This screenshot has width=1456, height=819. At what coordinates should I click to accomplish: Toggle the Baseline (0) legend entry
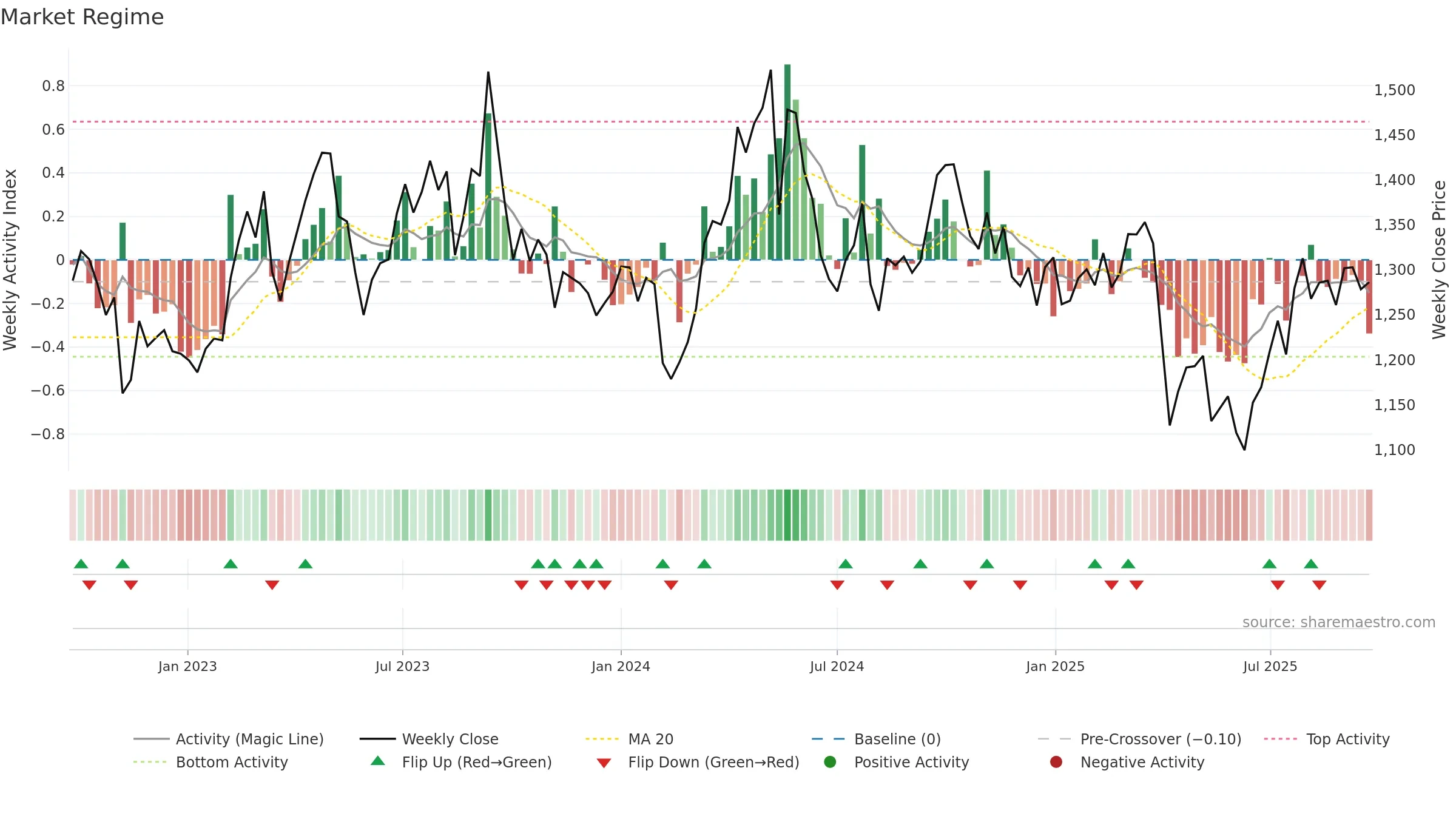[x=876, y=739]
